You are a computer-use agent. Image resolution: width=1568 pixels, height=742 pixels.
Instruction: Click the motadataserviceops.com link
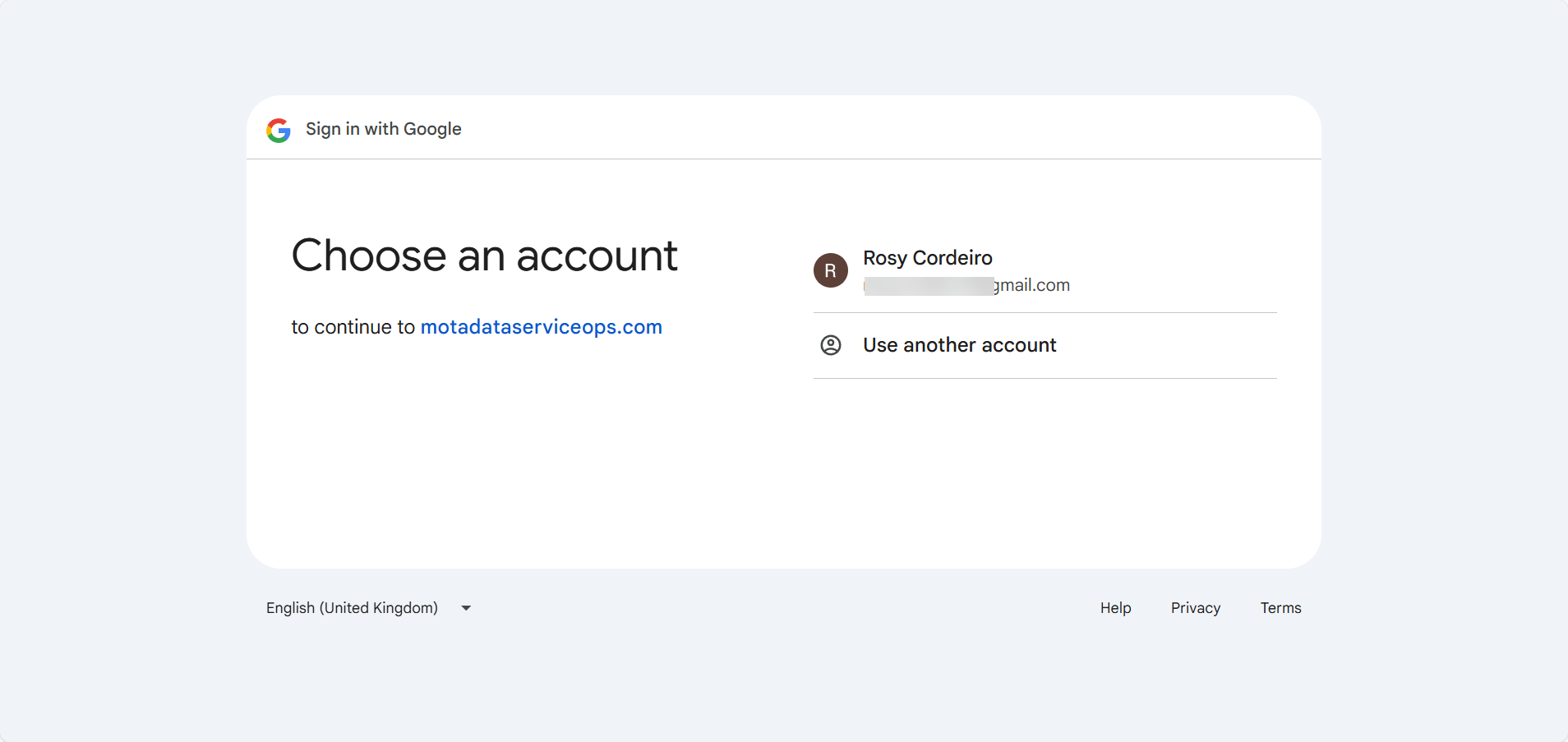click(x=541, y=327)
